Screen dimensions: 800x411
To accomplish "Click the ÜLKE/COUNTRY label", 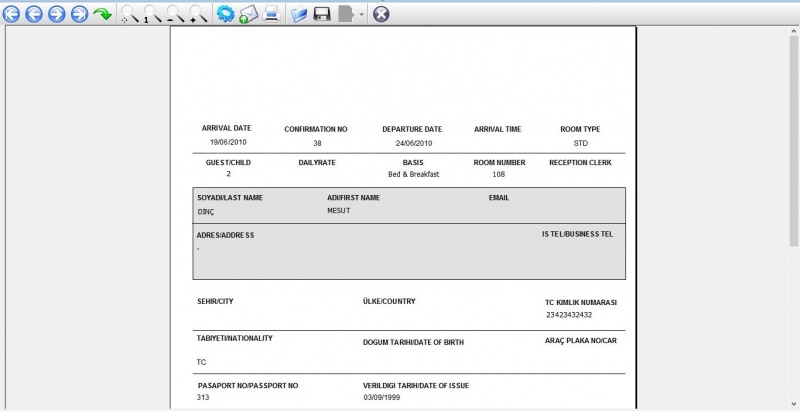I will 389,301.
